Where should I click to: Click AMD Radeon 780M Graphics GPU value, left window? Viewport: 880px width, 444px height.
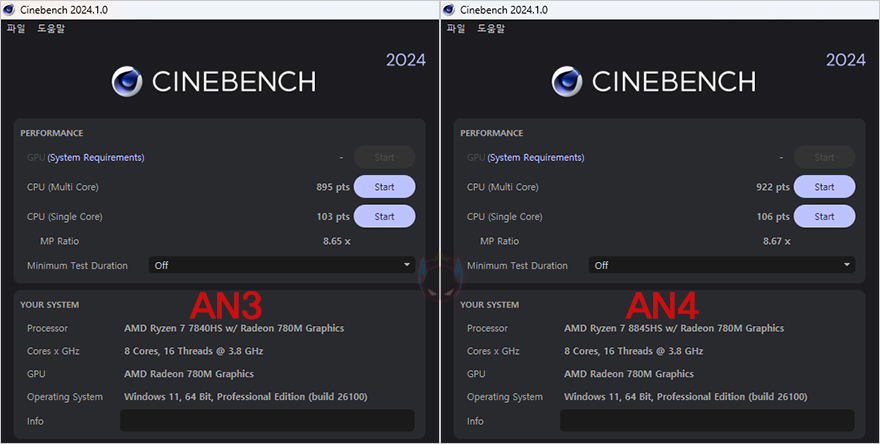tap(189, 374)
